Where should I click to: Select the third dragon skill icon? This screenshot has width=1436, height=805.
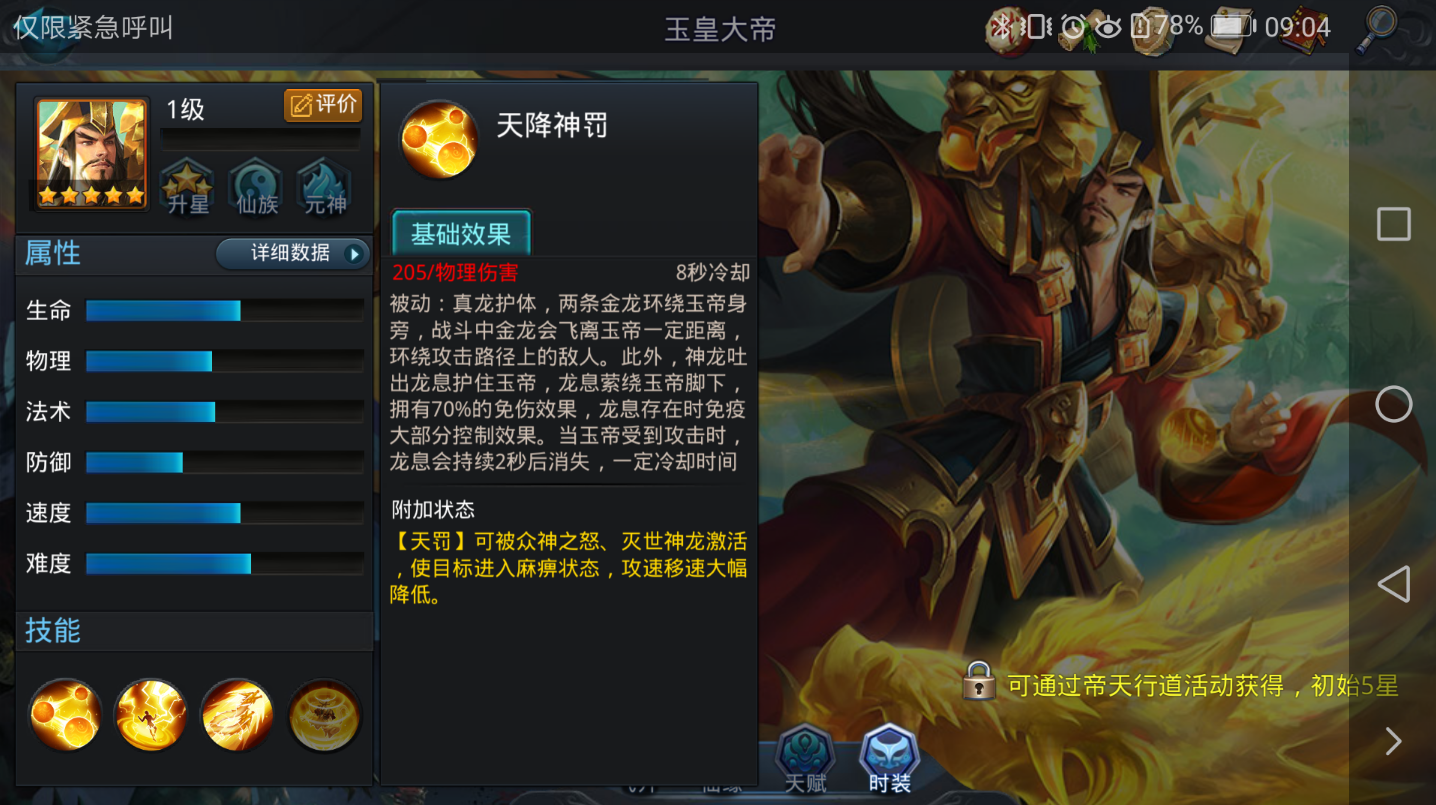237,715
